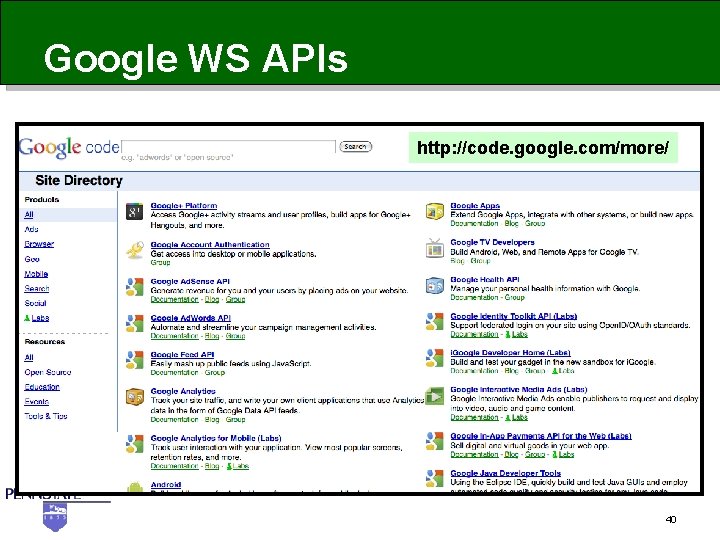Click the Penn State shield logo
This screenshot has width=720, height=540.
click(x=55, y=516)
